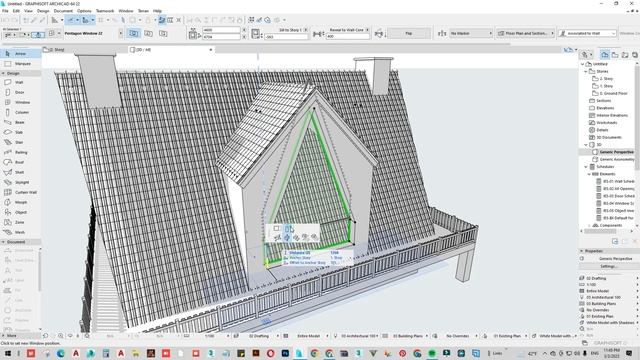Choose the Wall tool in toolbox
640x360 pixels.
pos(20,82)
